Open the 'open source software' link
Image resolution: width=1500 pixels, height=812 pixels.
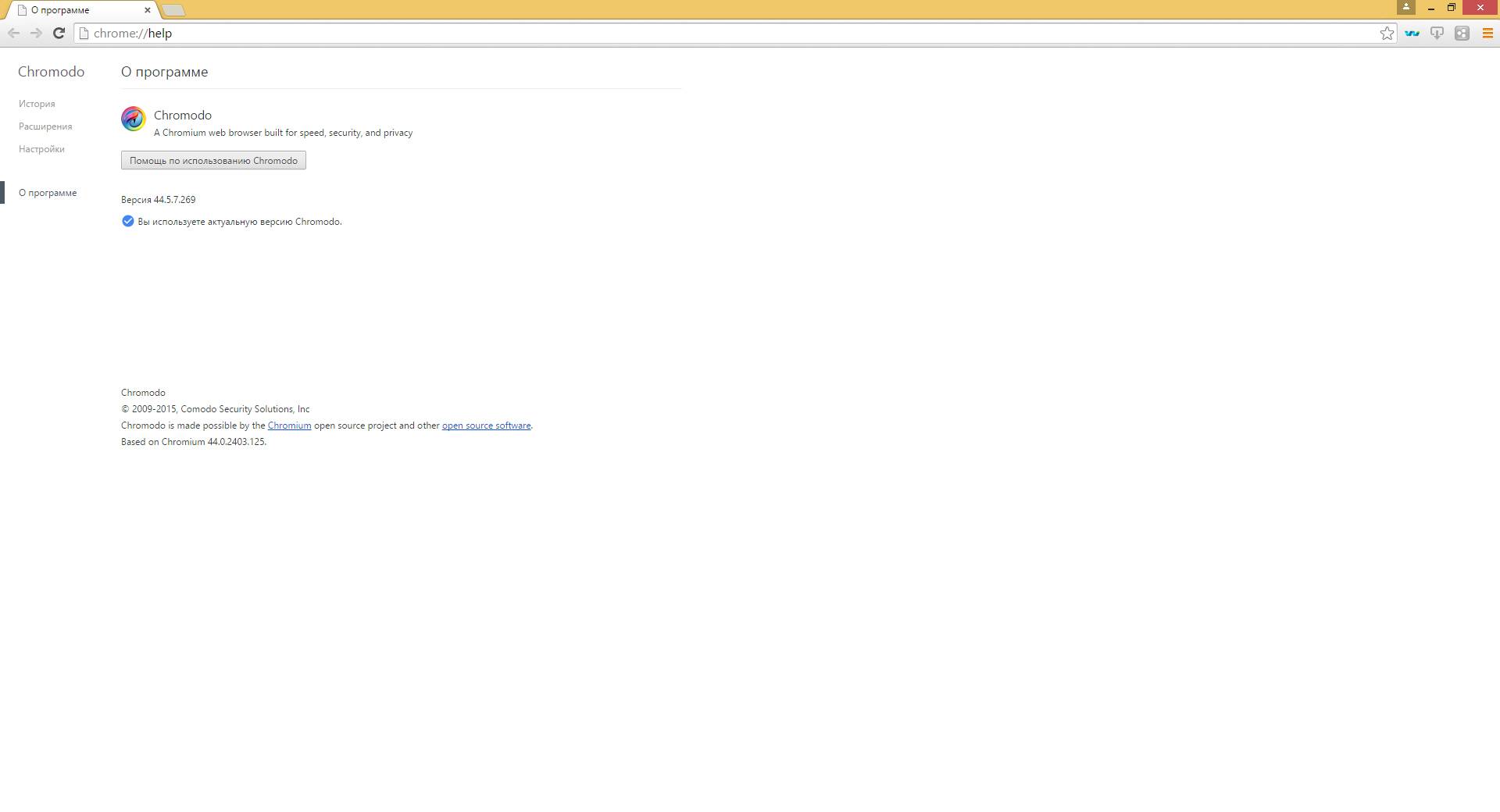point(486,426)
